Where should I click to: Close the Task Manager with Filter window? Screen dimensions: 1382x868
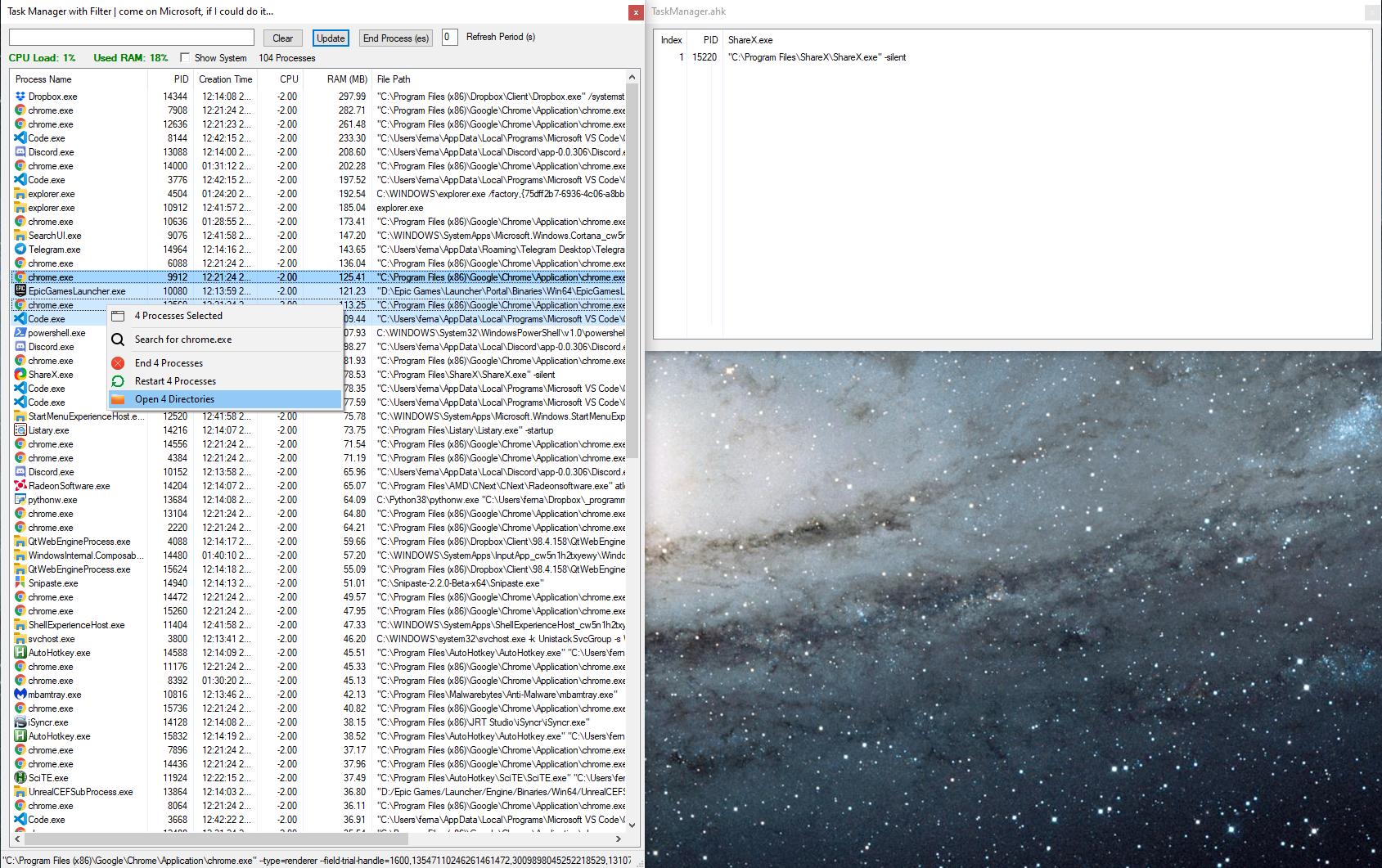[636, 12]
